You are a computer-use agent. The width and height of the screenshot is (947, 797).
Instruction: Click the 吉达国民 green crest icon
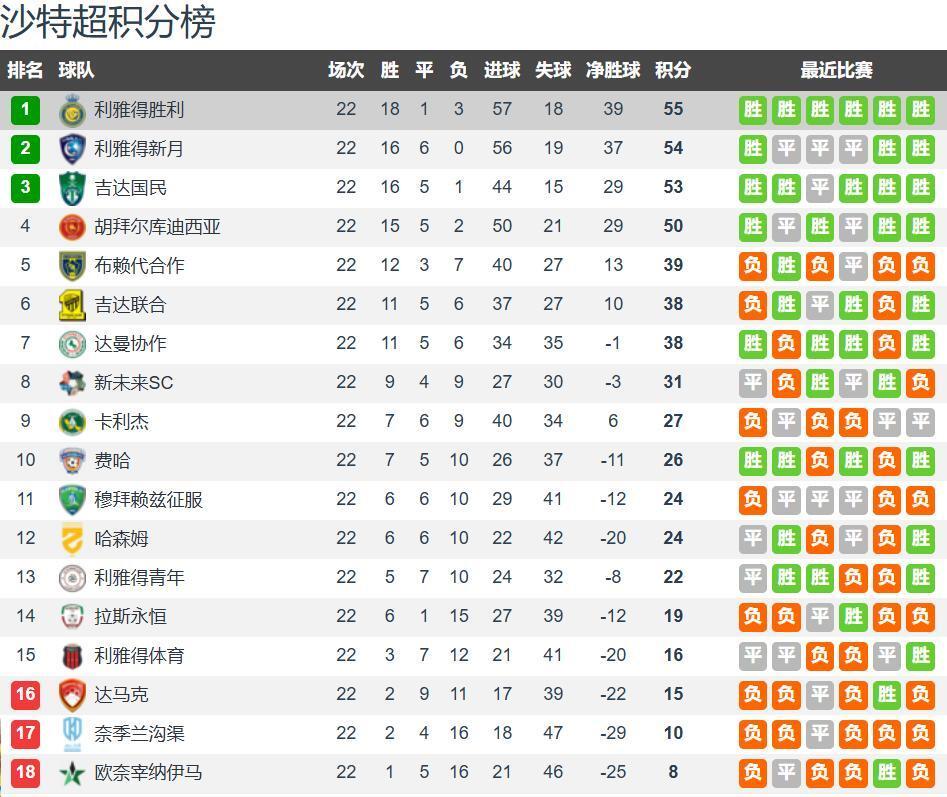coord(72,187)
